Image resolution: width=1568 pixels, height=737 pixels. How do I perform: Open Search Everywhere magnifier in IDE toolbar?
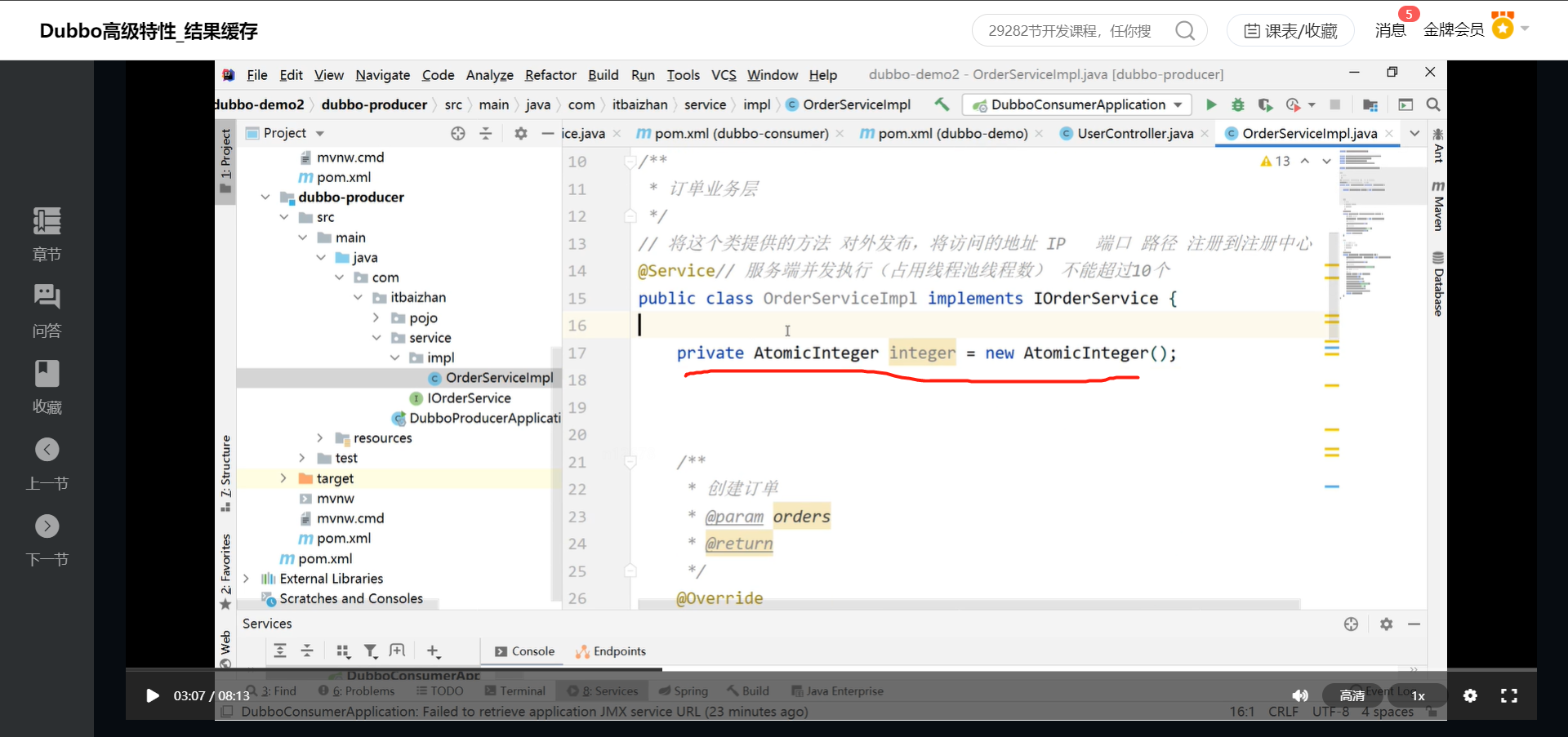[1432, 104]
